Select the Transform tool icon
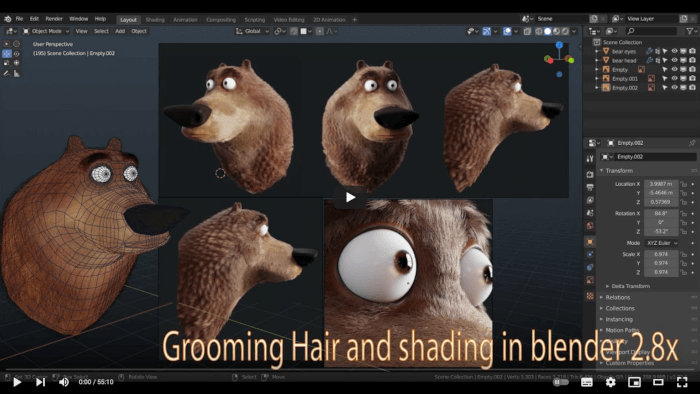The width and height of the screenshot is (700, 394). (x=17, y=63)
